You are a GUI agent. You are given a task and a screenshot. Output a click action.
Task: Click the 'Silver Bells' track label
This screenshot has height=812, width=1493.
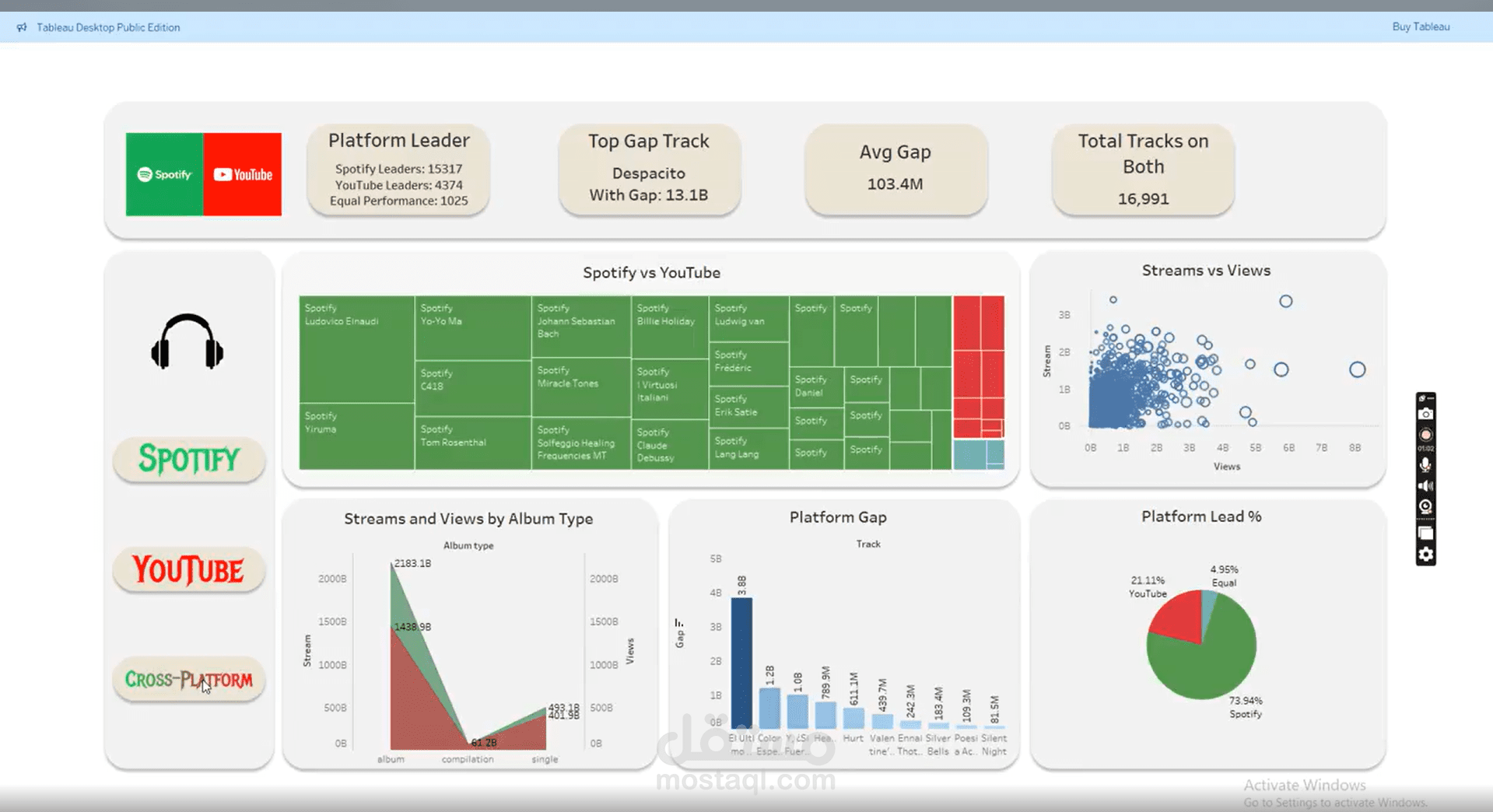938,744
